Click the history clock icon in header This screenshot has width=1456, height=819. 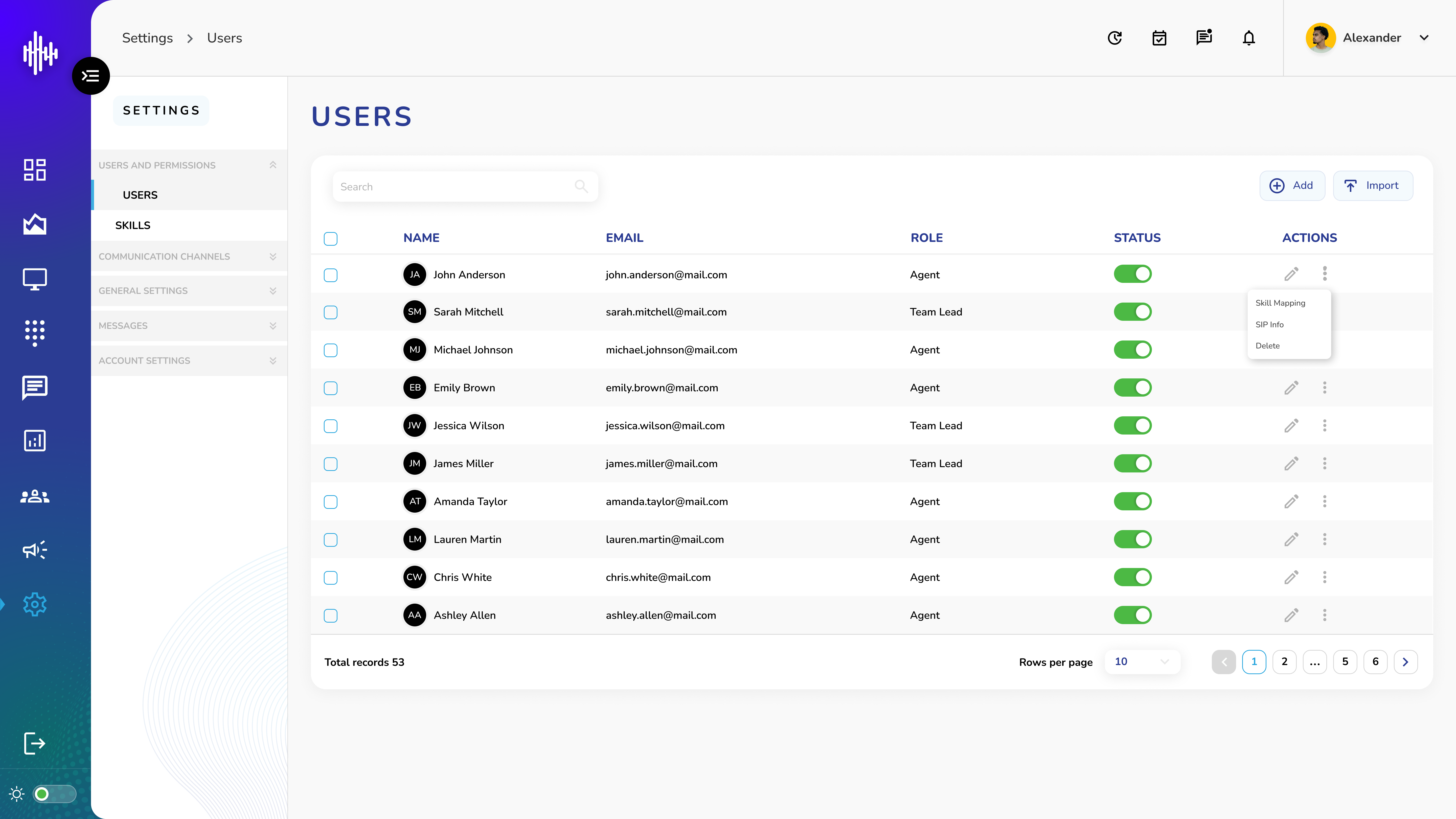pos(1114,38)
